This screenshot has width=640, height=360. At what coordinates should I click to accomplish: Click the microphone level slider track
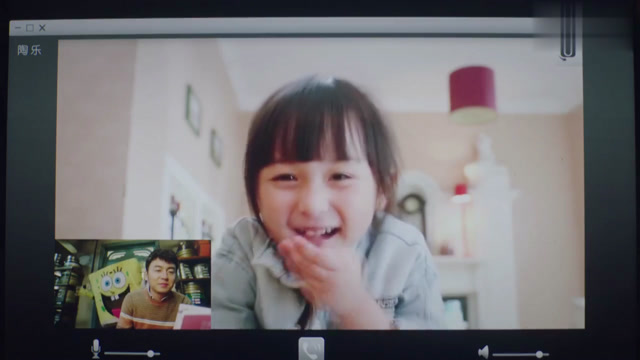click(x=132, y=353)
